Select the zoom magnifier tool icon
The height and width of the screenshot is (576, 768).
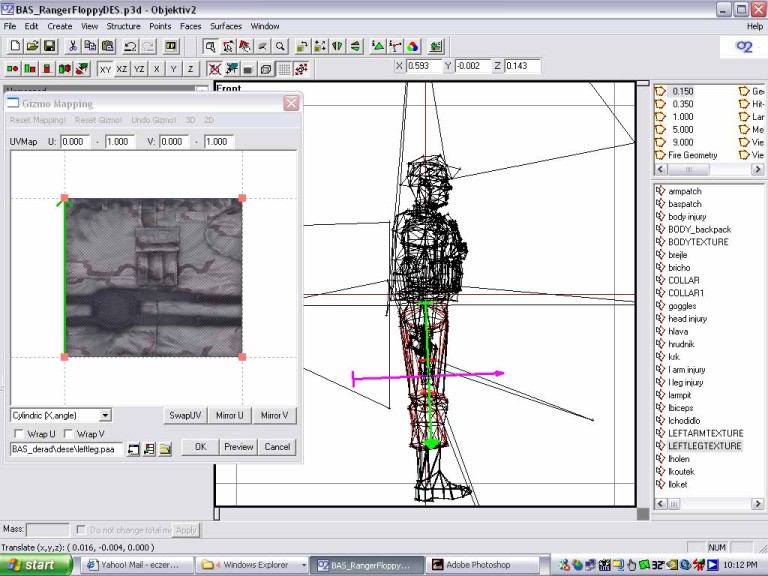point(280,46)
